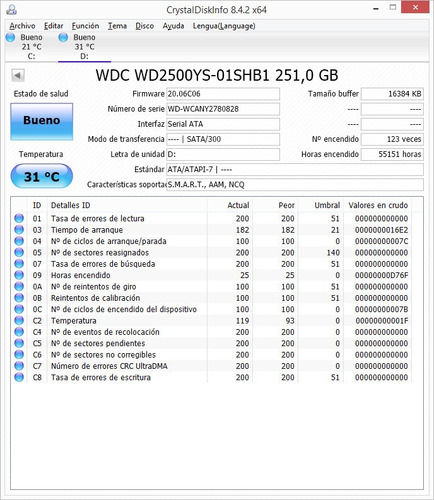
Task: Click status orb for Tiempo de arranque
Action: click(19, 230)
